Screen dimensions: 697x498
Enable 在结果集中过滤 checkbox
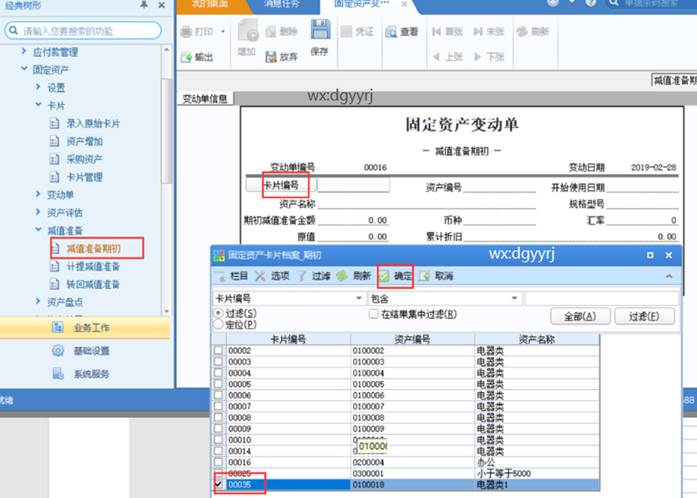coord(374,314)
